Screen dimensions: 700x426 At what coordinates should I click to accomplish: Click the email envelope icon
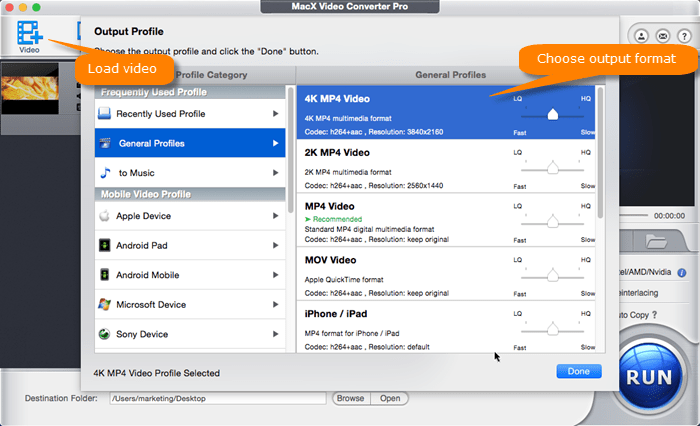click(x=663, y=36)
